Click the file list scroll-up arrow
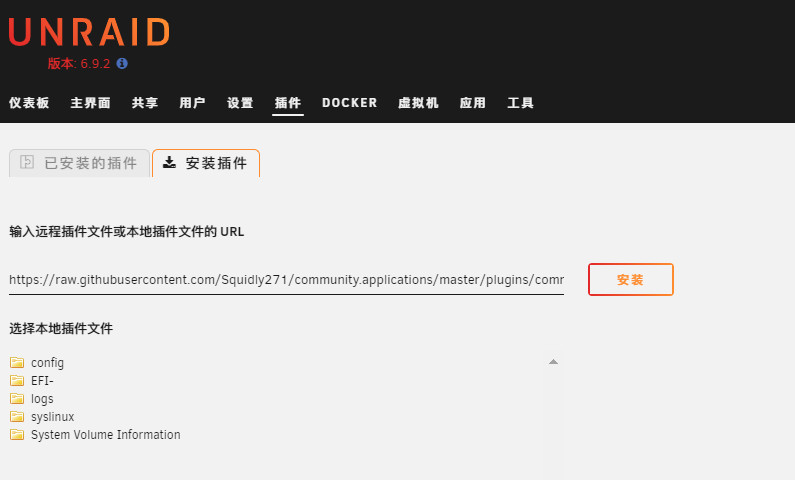795x480 pixels. click(553, 362)
